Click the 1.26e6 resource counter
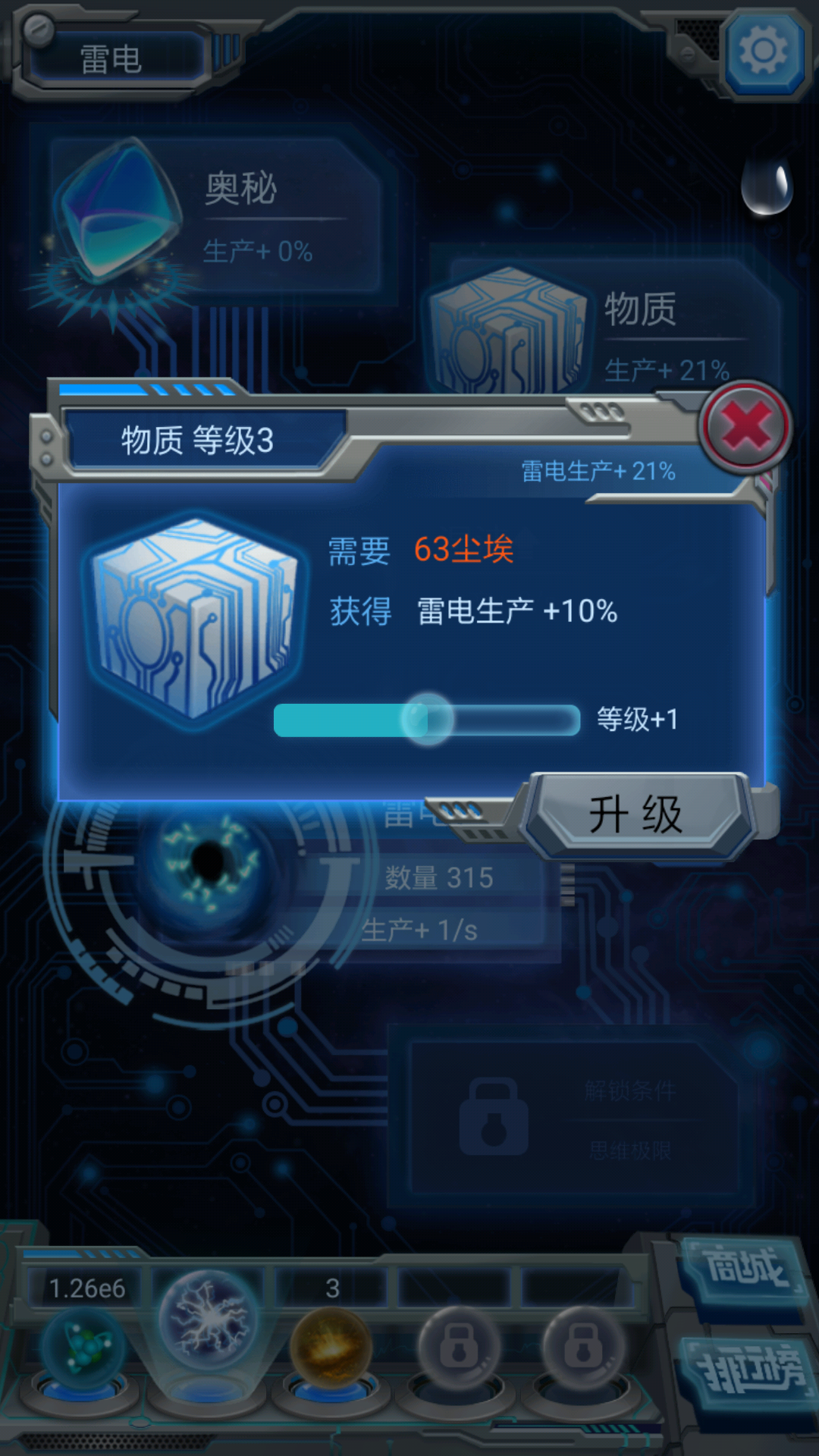This screenshot has height=1456, width=819. tap(86, 1288)
